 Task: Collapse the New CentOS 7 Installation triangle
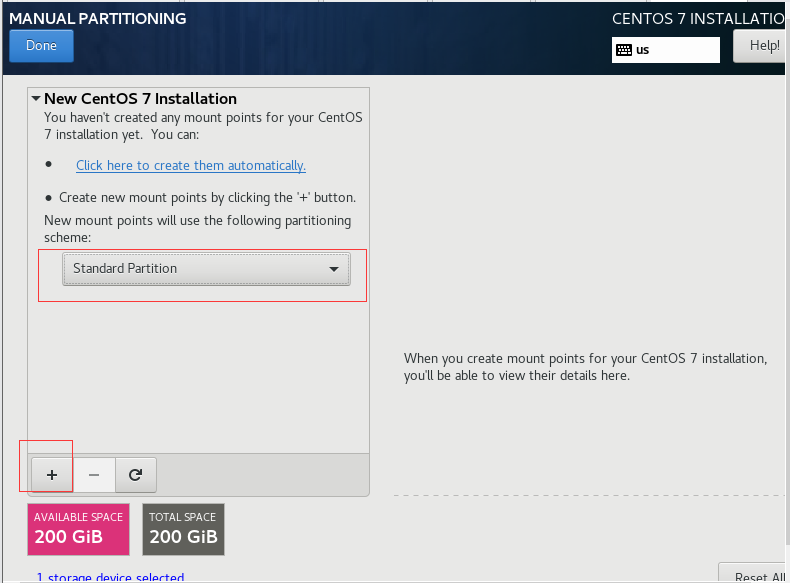point(36,99)
